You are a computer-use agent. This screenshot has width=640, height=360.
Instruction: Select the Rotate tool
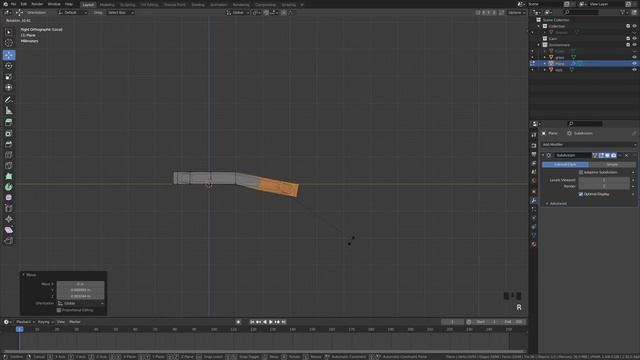pos(9,66)
